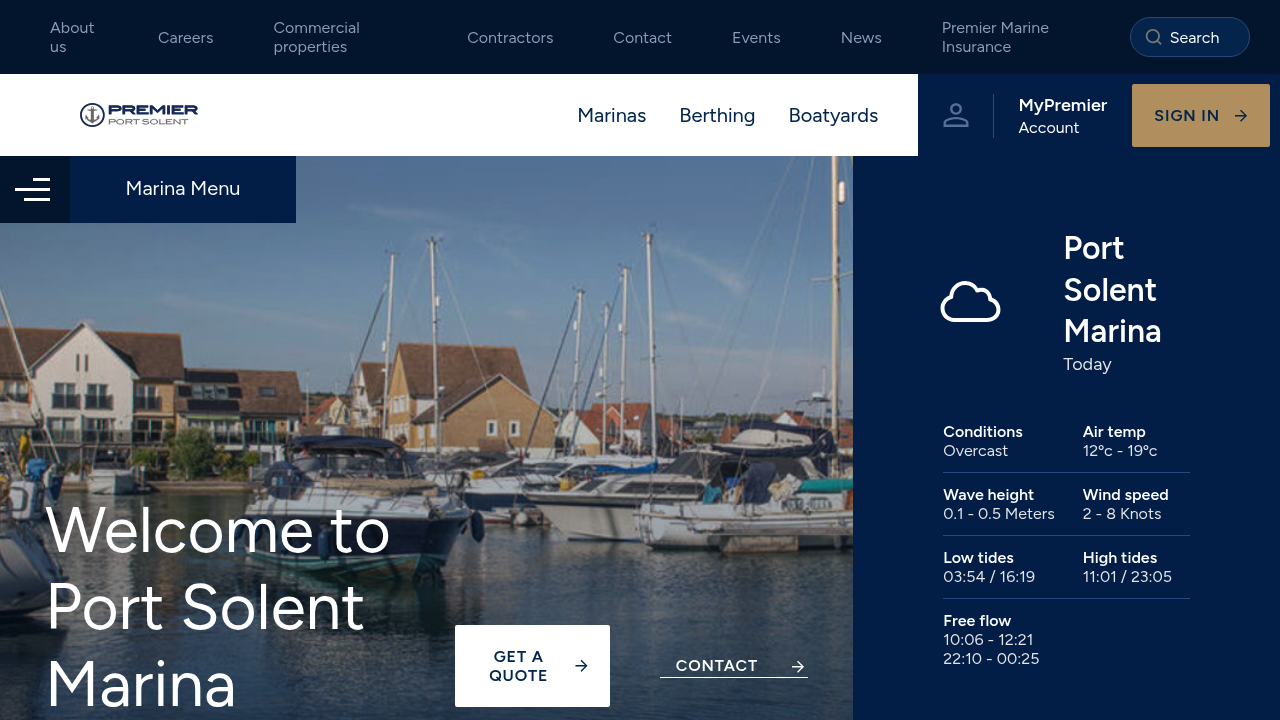This screenshot has height=720, width=1280.
Task: Select high tides '11:01 / 23:05'
Action: point(1127,577)
